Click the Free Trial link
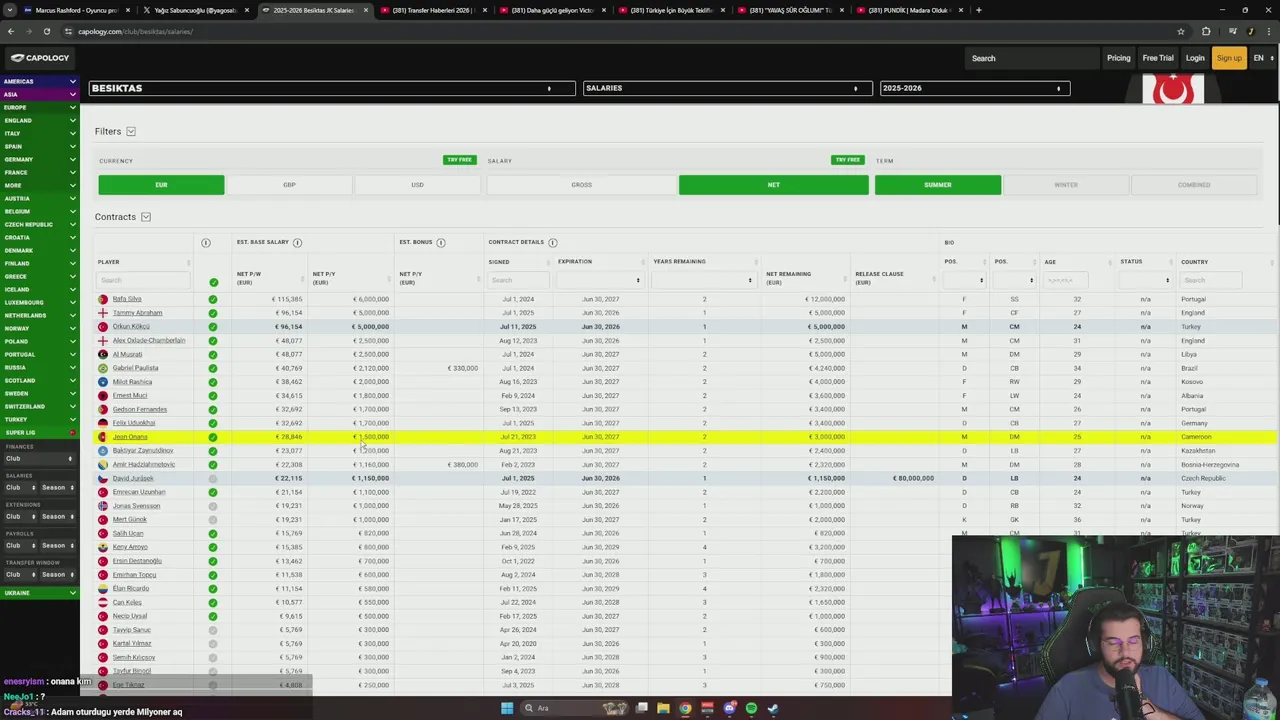This screenshot has height=720, width=1280. pyautogui.click(x=1158, y=58)
